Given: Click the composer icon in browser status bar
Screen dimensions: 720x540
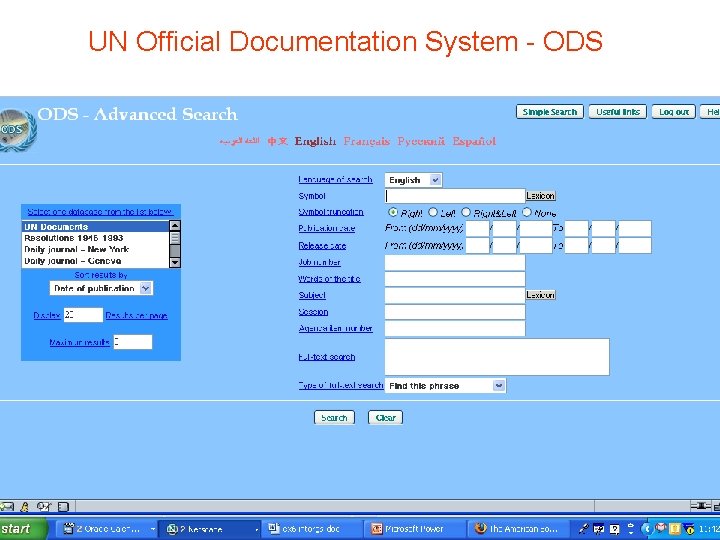Looking at the screenshot, I should pos(44,506).
